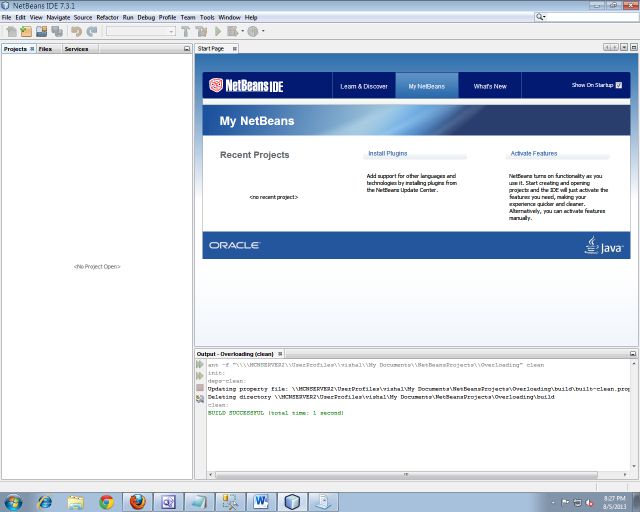The height and width of the screenshot is (512, 640).
Task: Open Firefox from the taskbar
Action: [x=138, y=502]
